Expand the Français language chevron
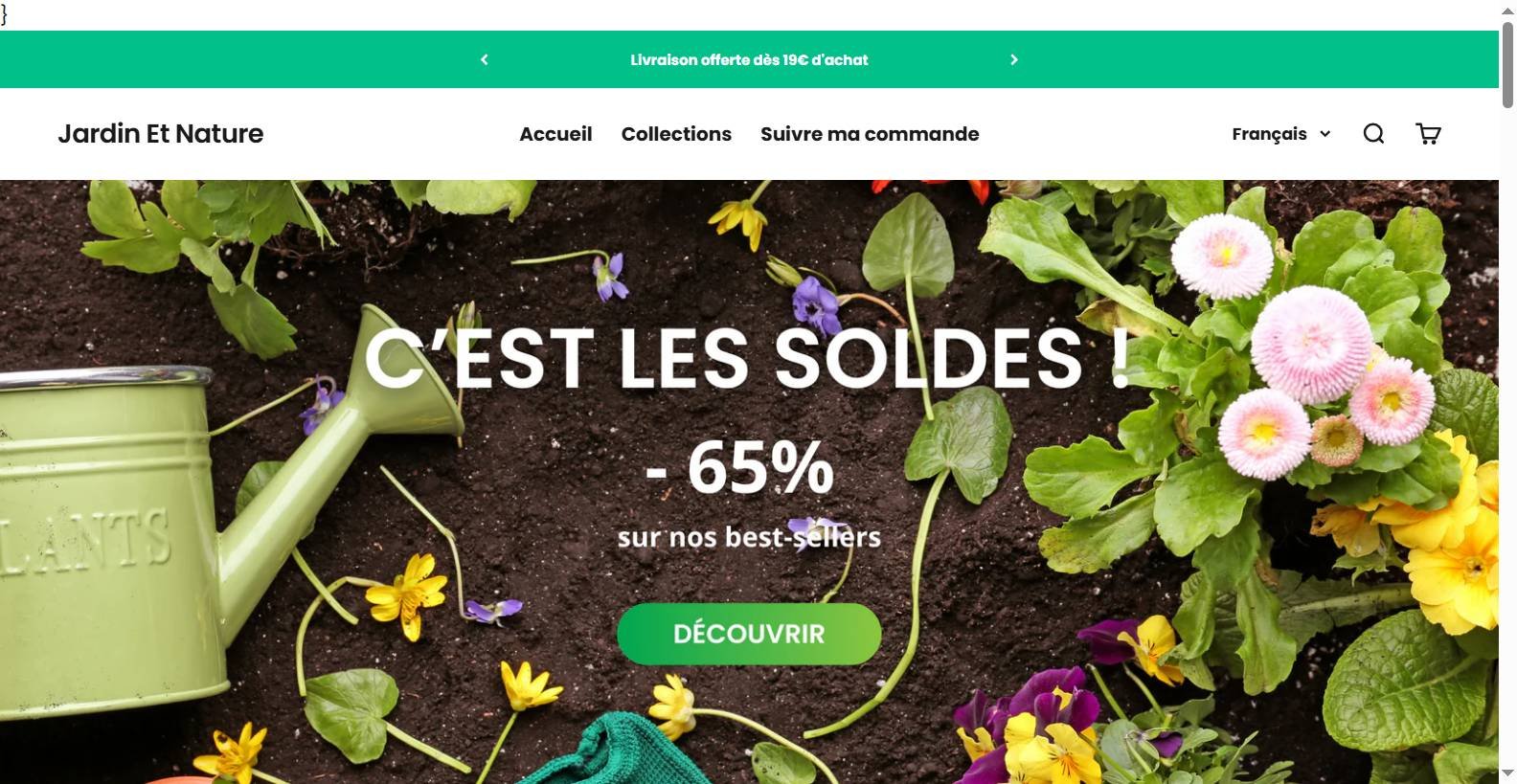The image size is (1517, 784). (x=1325, y=134)
